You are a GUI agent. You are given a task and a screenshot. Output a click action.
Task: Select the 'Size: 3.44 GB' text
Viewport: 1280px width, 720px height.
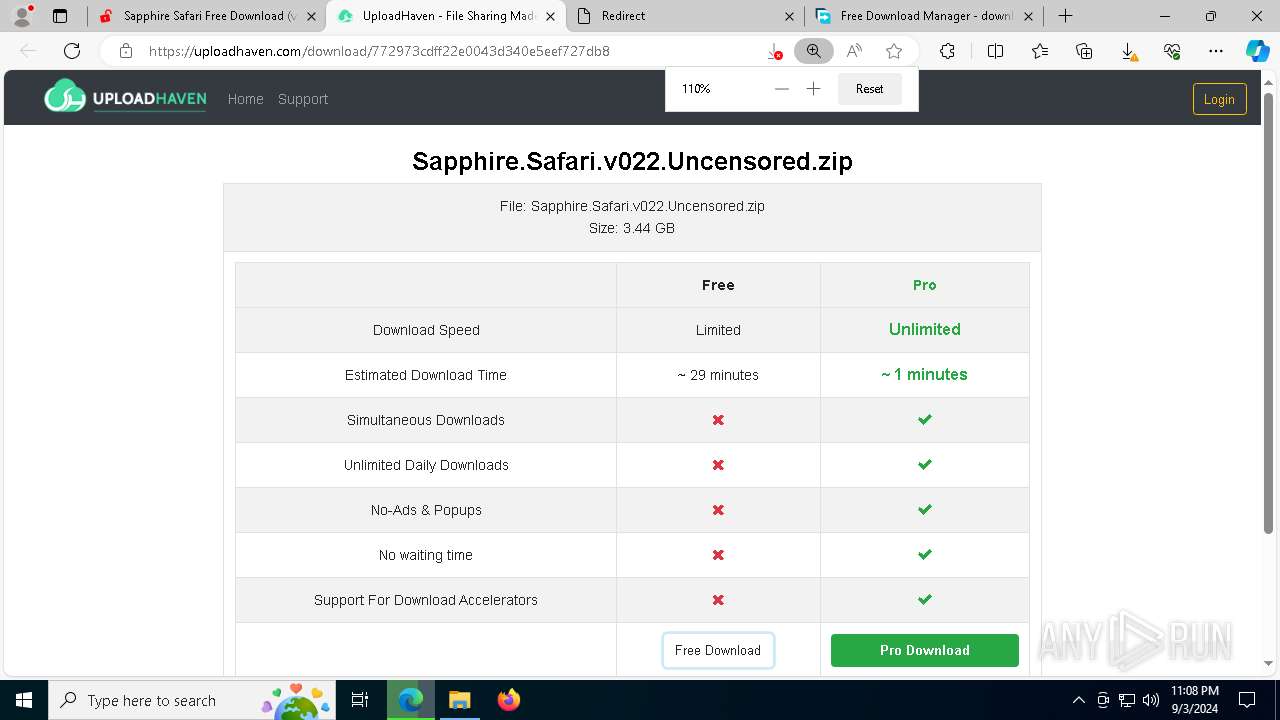632,228
